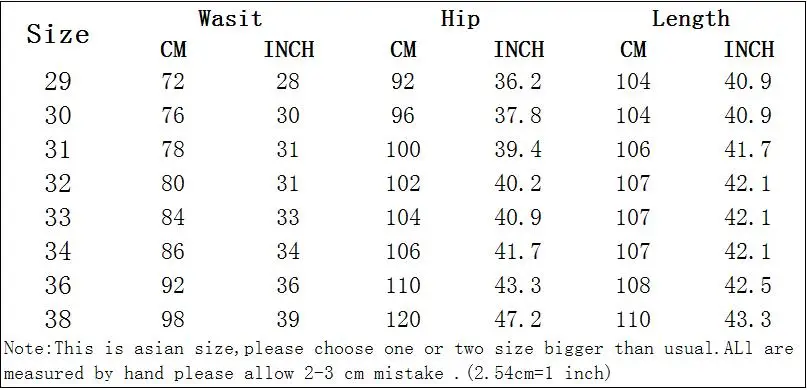Click the Size column header
807x390 pixels.
tap(58, 34)
